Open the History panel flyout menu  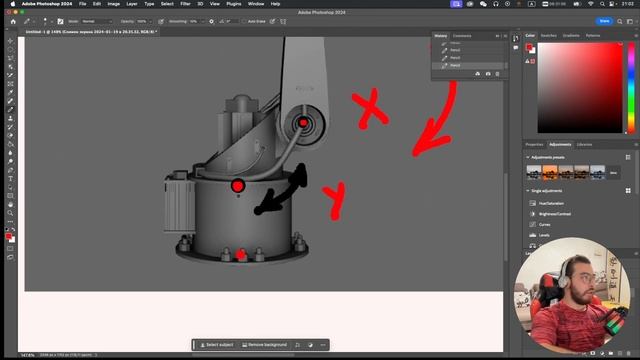(x=505, y=36)
